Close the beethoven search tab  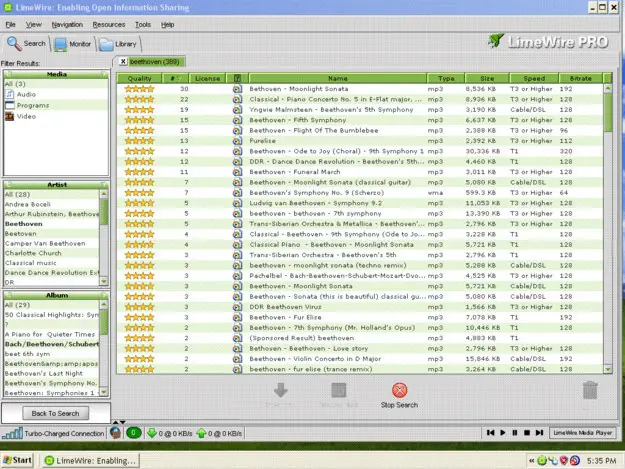point(123,61)
